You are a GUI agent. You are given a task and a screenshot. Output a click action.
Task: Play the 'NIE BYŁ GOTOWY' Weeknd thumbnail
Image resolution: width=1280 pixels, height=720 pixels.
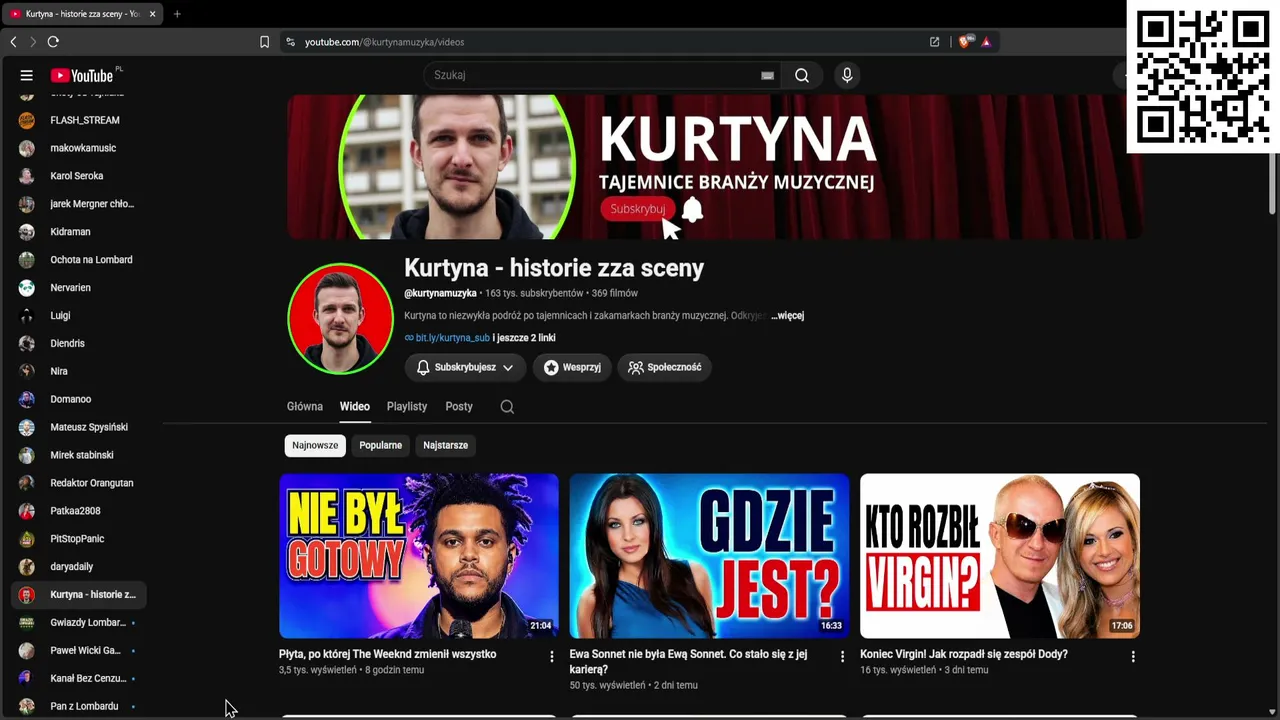click(x=419, y=556)
